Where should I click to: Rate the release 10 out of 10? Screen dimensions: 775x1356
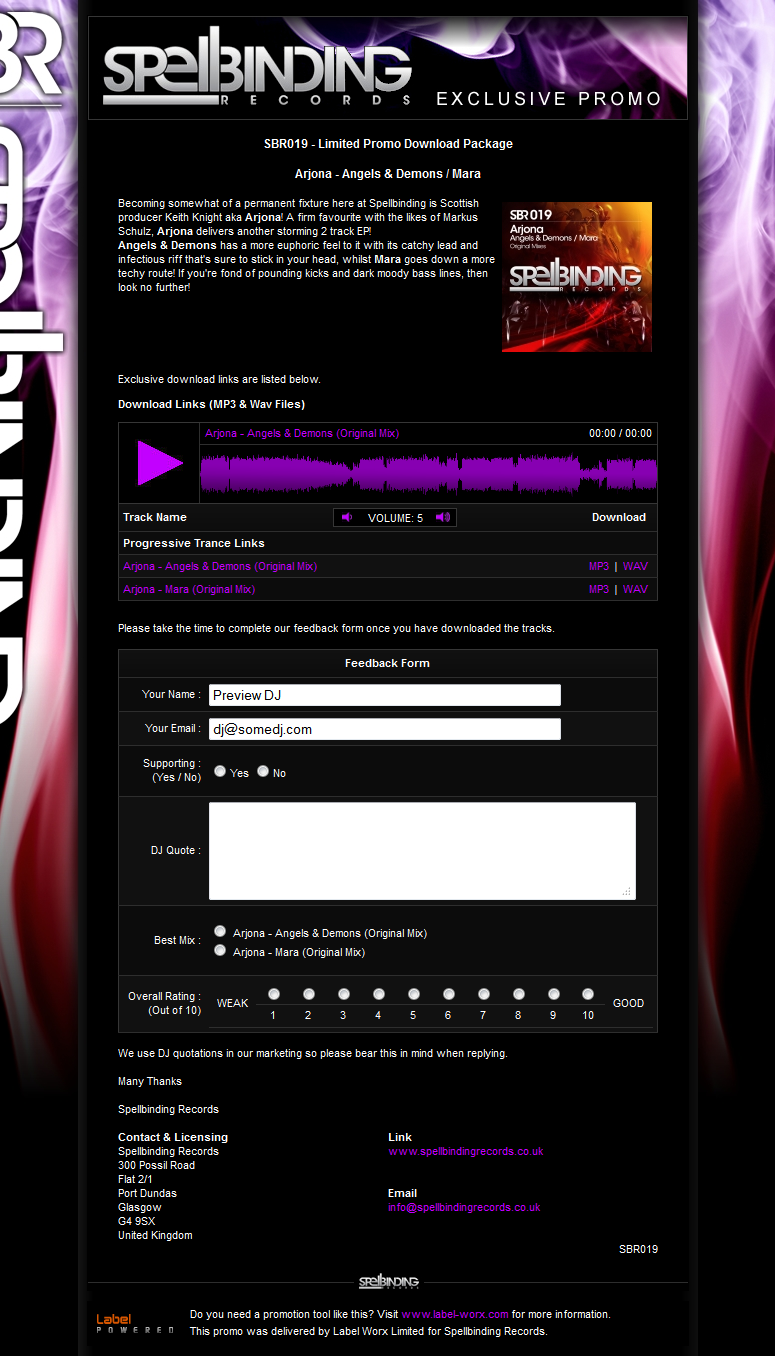click(588, 994)
